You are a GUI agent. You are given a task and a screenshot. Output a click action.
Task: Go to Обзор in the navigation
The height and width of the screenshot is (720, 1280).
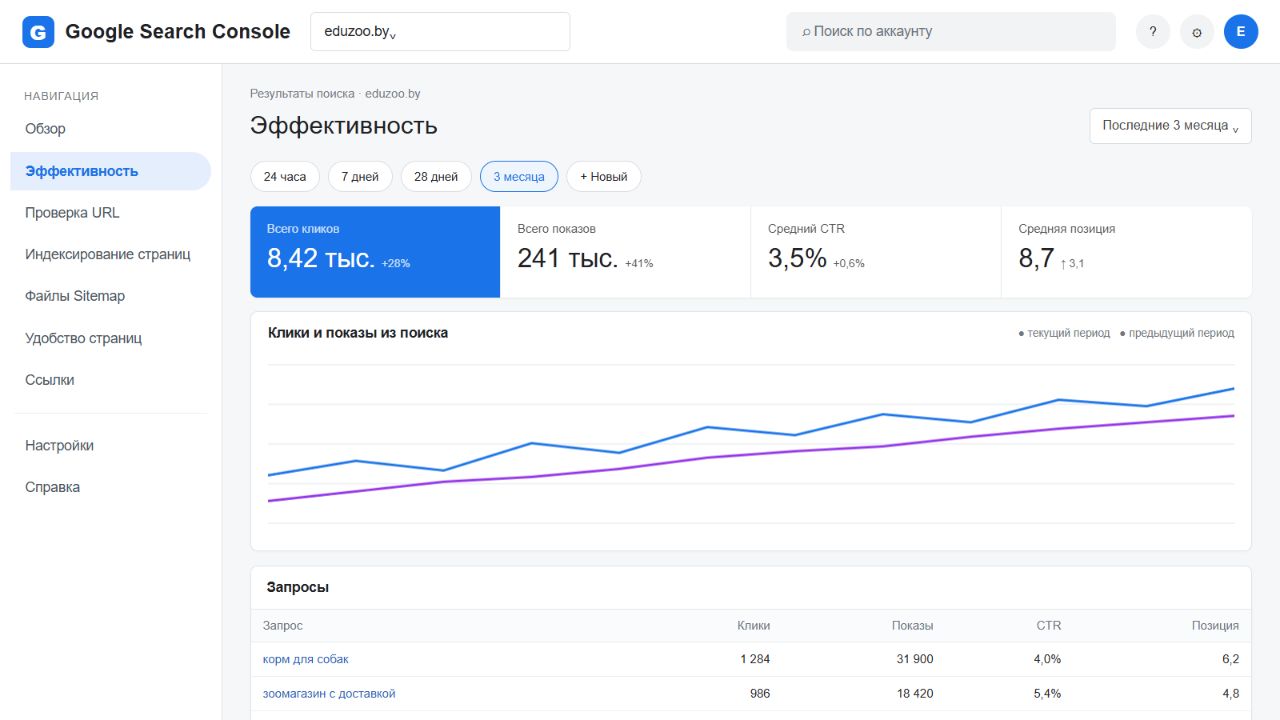[110, 129]
